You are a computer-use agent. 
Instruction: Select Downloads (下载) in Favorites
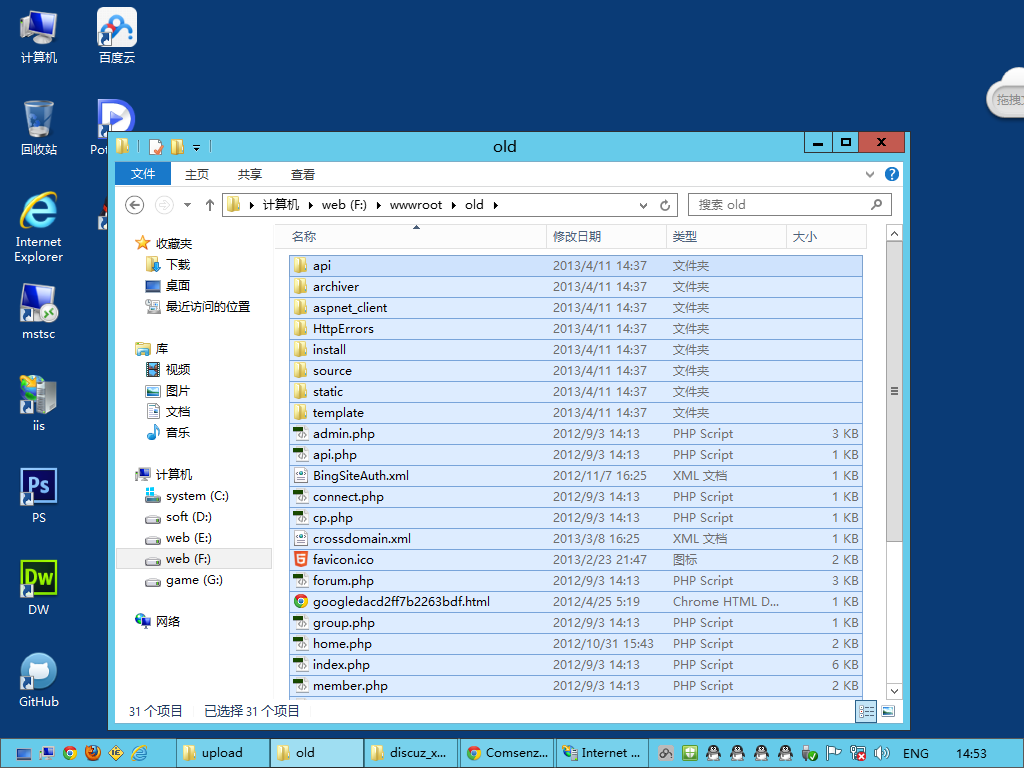click(168, 264)
